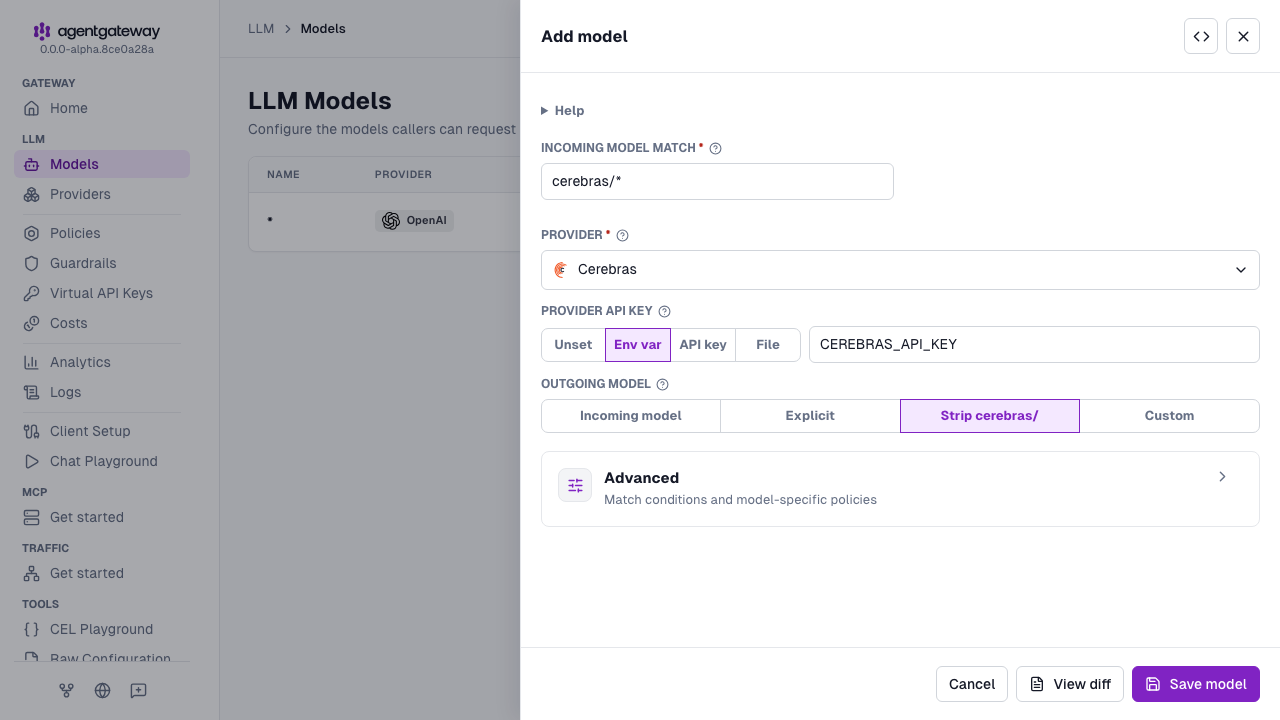The height and width of the screenshot is (720, 1280).
Task: Open Analytics in the sidebar
Action: pos(102,362)
